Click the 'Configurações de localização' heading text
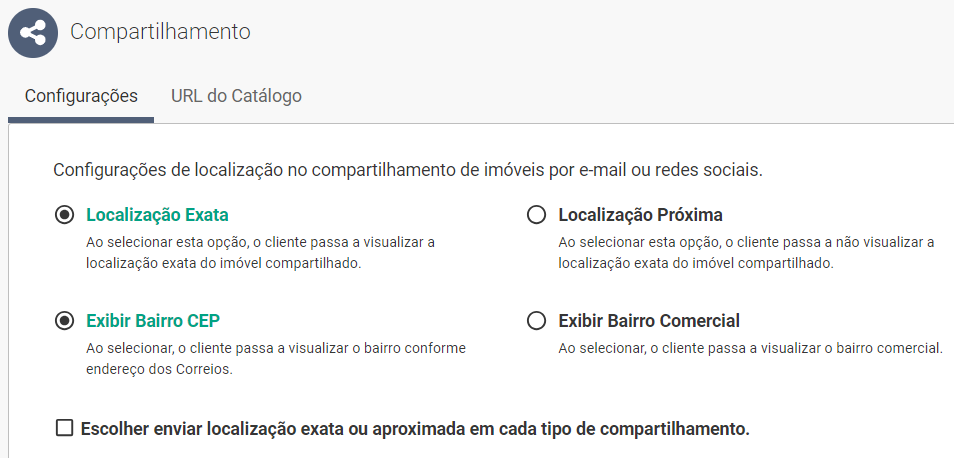954x458 pixels. click(408, 170)
